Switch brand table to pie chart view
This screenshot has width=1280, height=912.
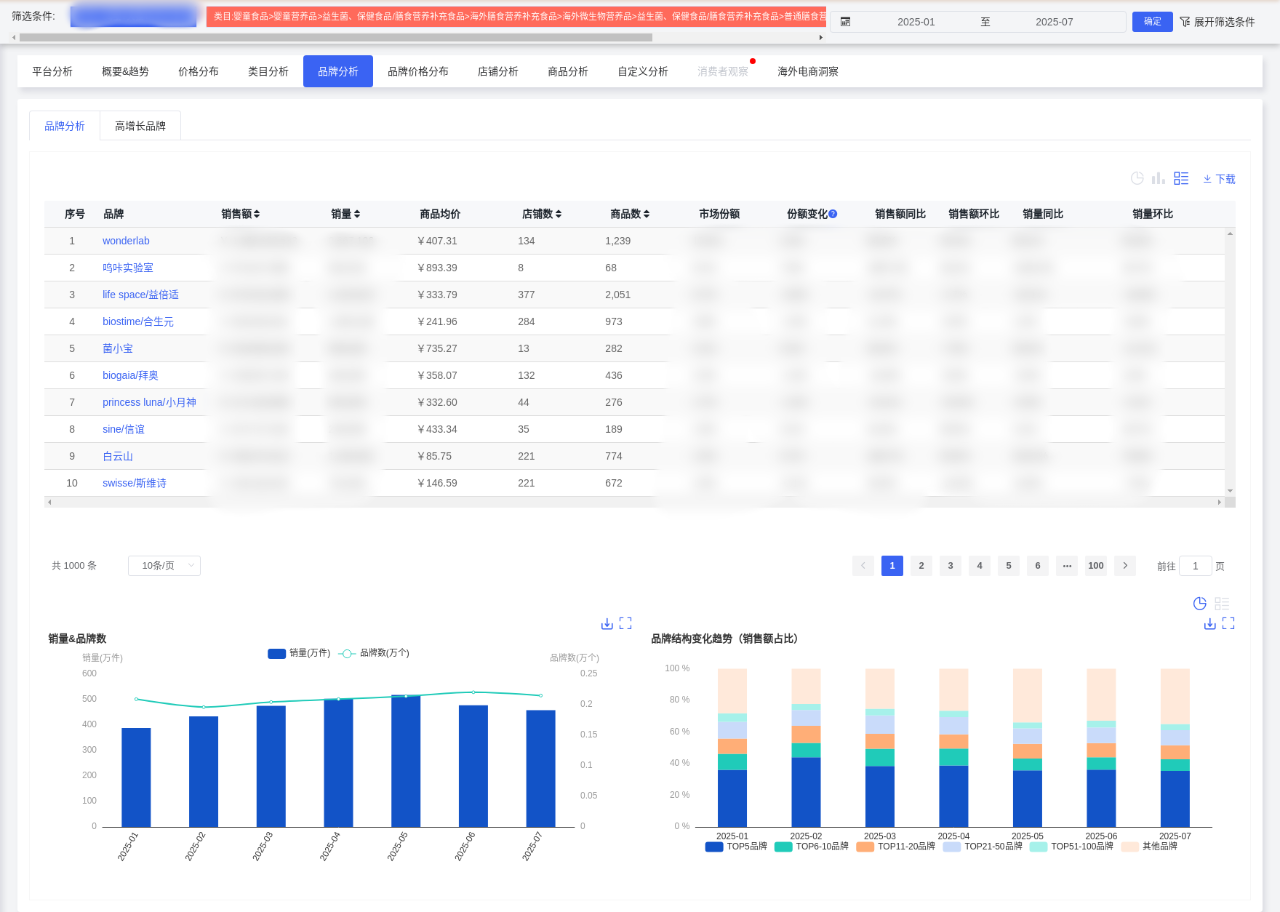1137,178
